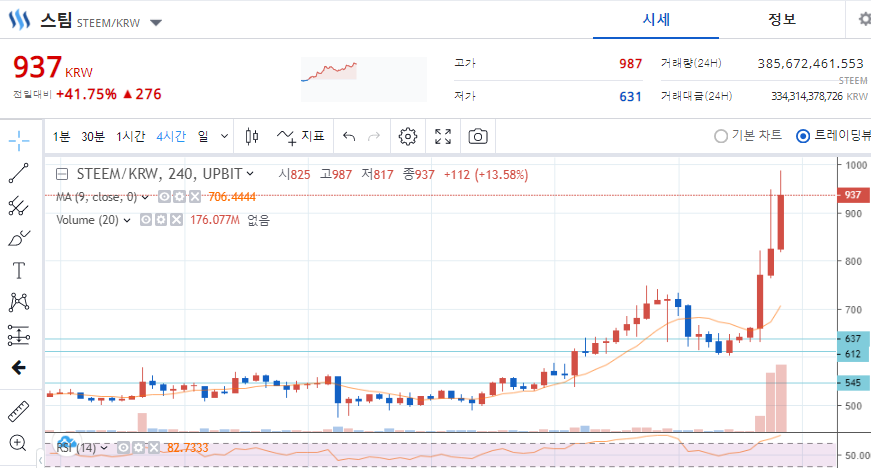Open Volume indicator settings gear
This screenshot has width=871, height=468.
[x=161, y=220]
